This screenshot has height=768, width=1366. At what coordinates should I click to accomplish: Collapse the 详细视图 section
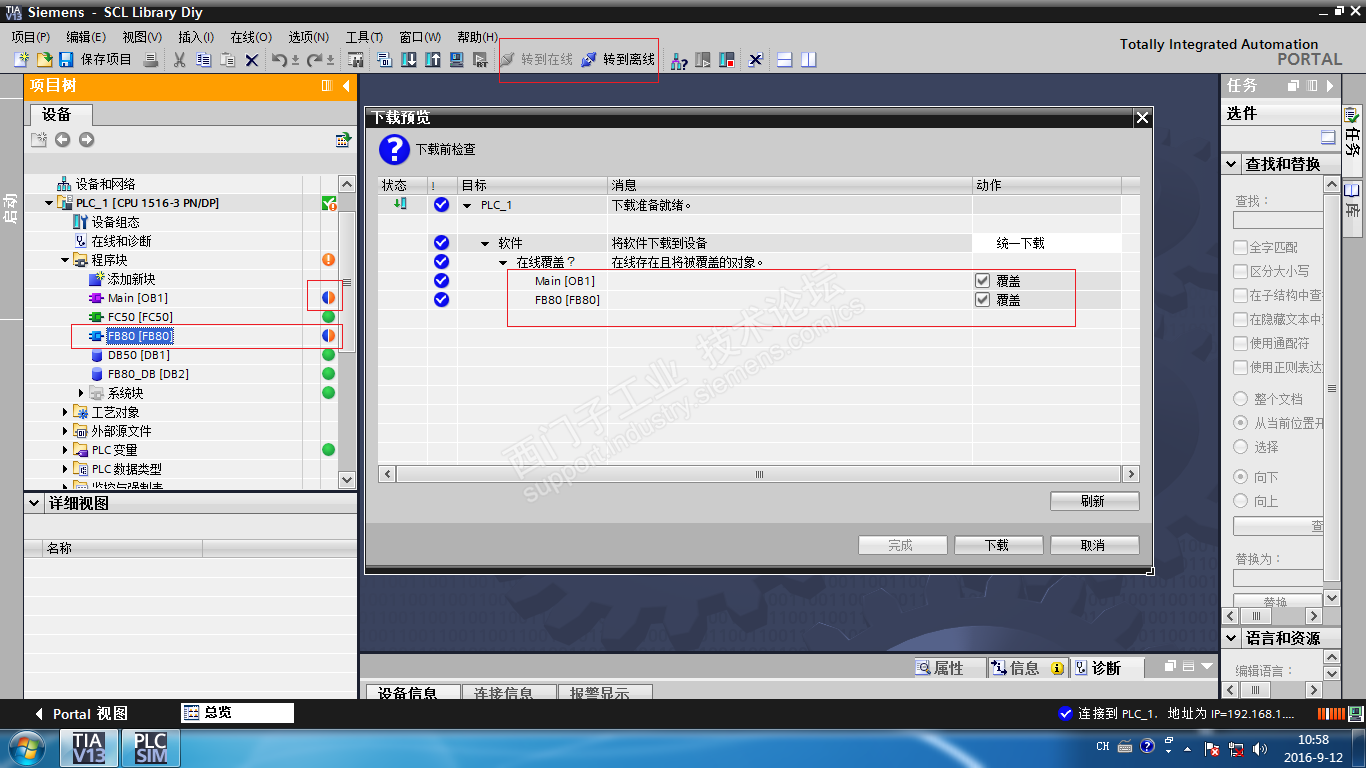[x=35, y=503]
